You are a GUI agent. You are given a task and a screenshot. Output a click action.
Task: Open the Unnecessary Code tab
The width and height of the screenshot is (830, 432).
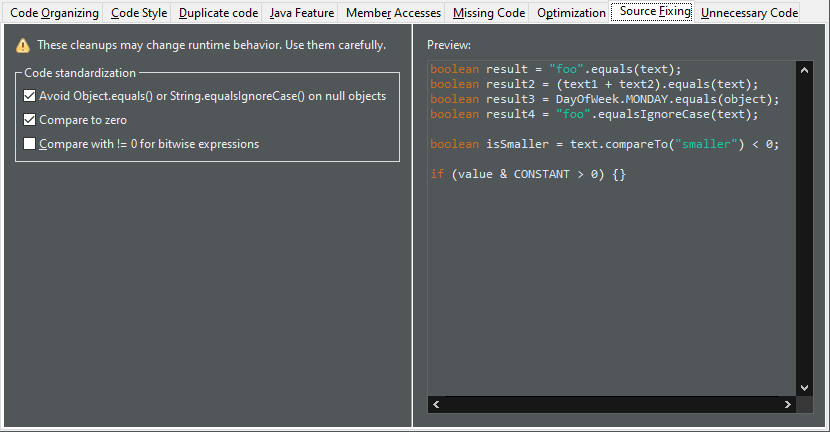749,13
